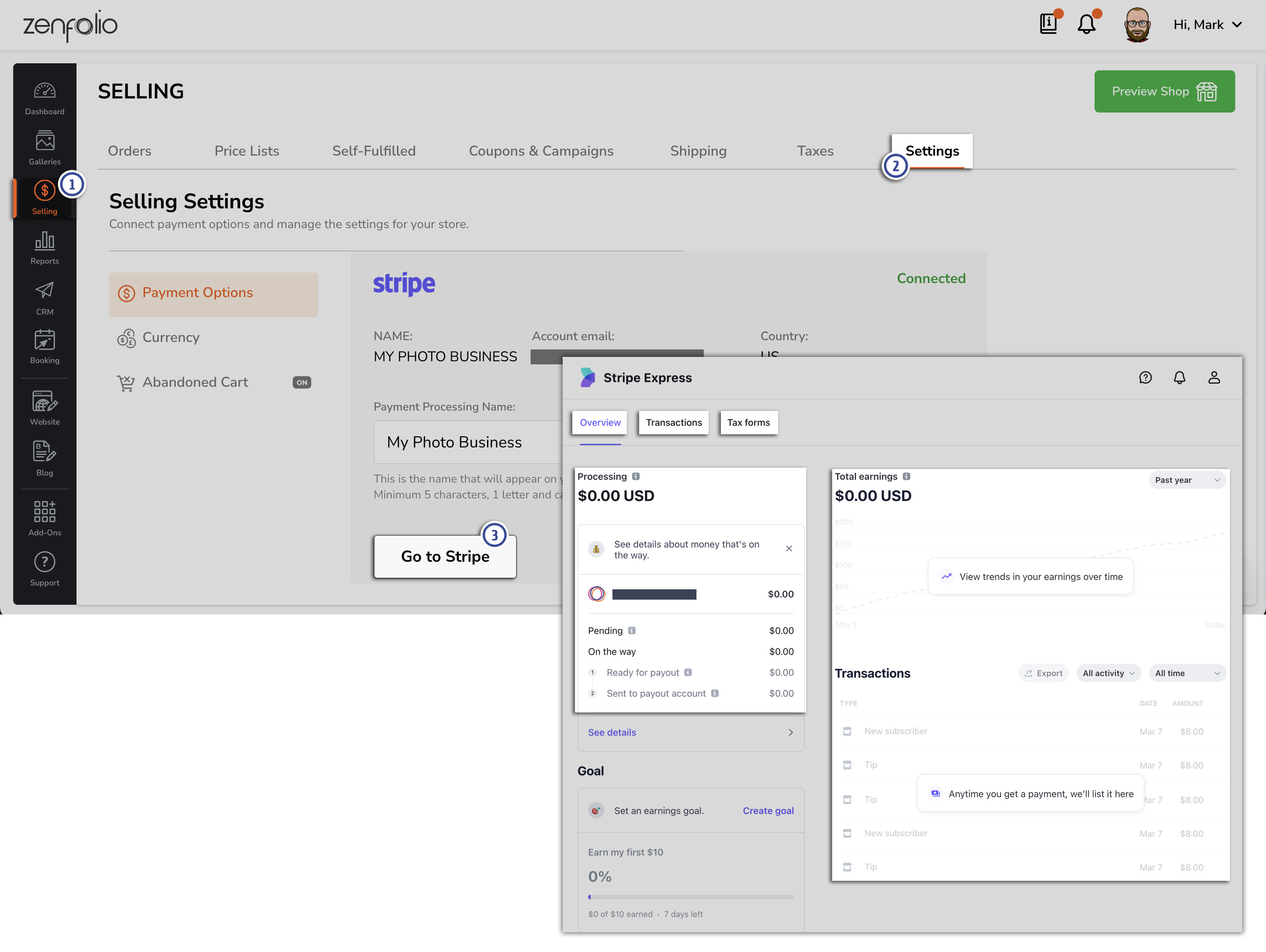Image resolution: width=1266 pixels, height=952 pixels.
Task: Click the On the way row
Action: click(x=691, y=652)
